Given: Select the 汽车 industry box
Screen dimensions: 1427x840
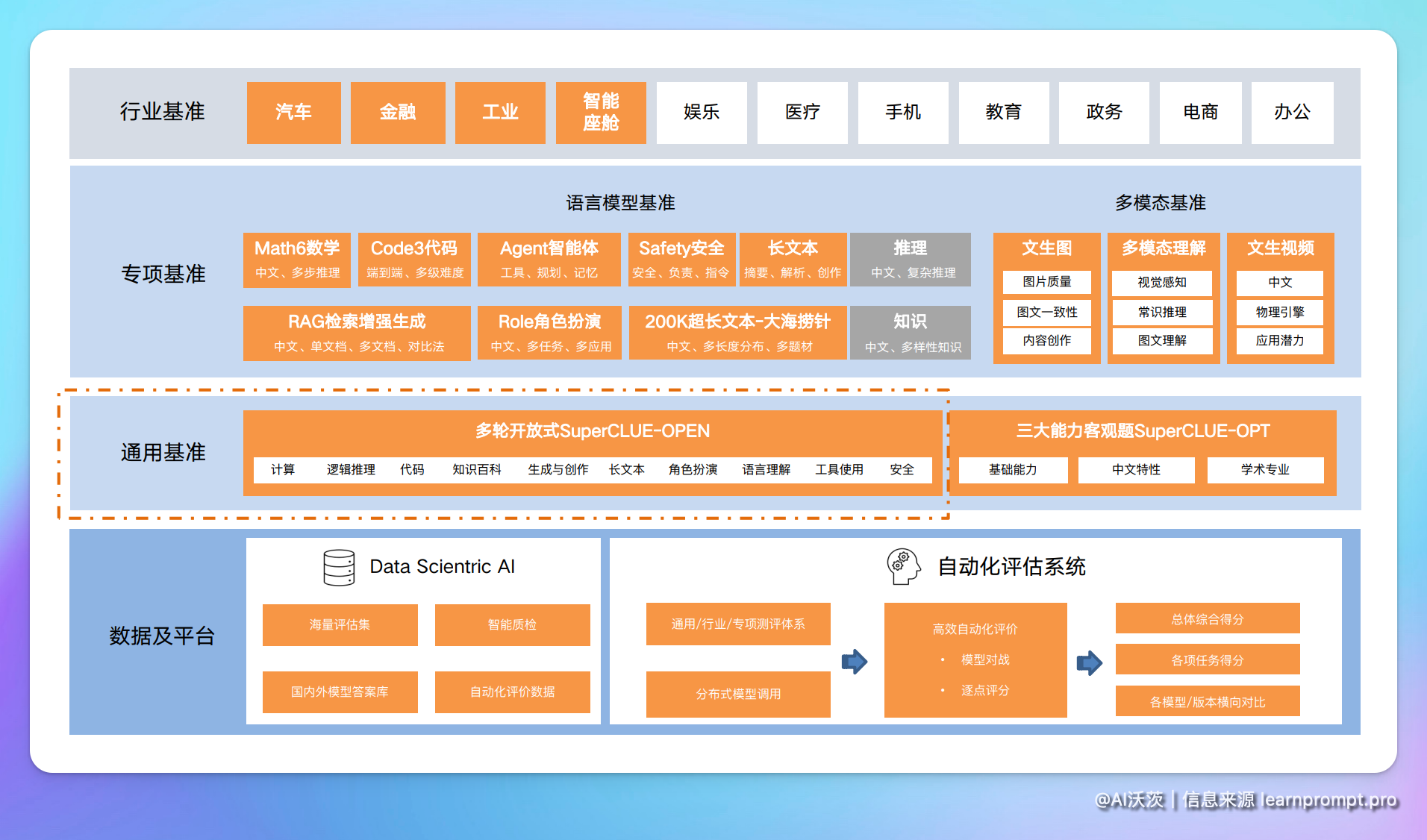Looking at the screenshot, I should (x=294, y=113).
